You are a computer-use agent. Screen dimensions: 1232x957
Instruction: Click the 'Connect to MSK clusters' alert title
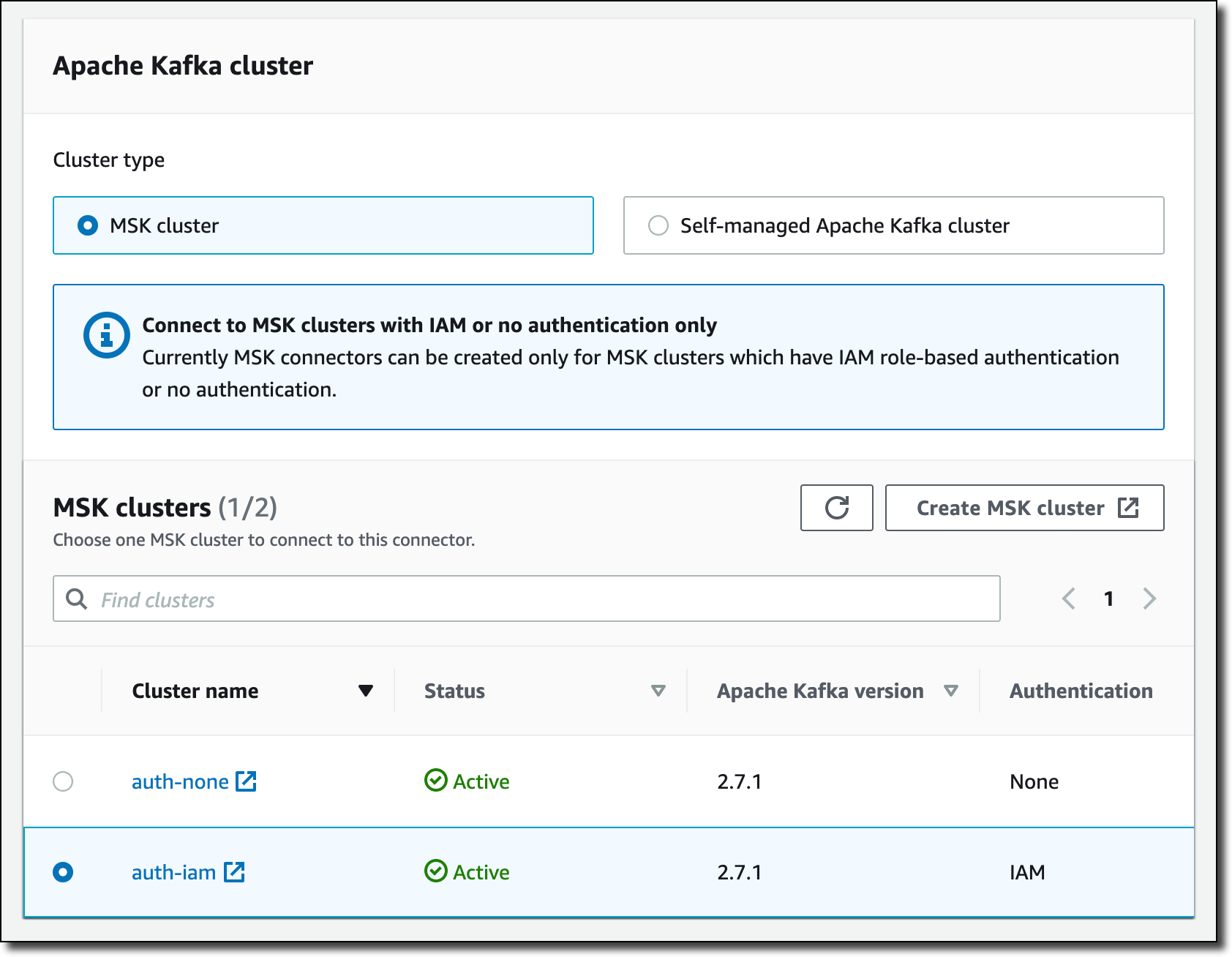(x=429, y=325)
